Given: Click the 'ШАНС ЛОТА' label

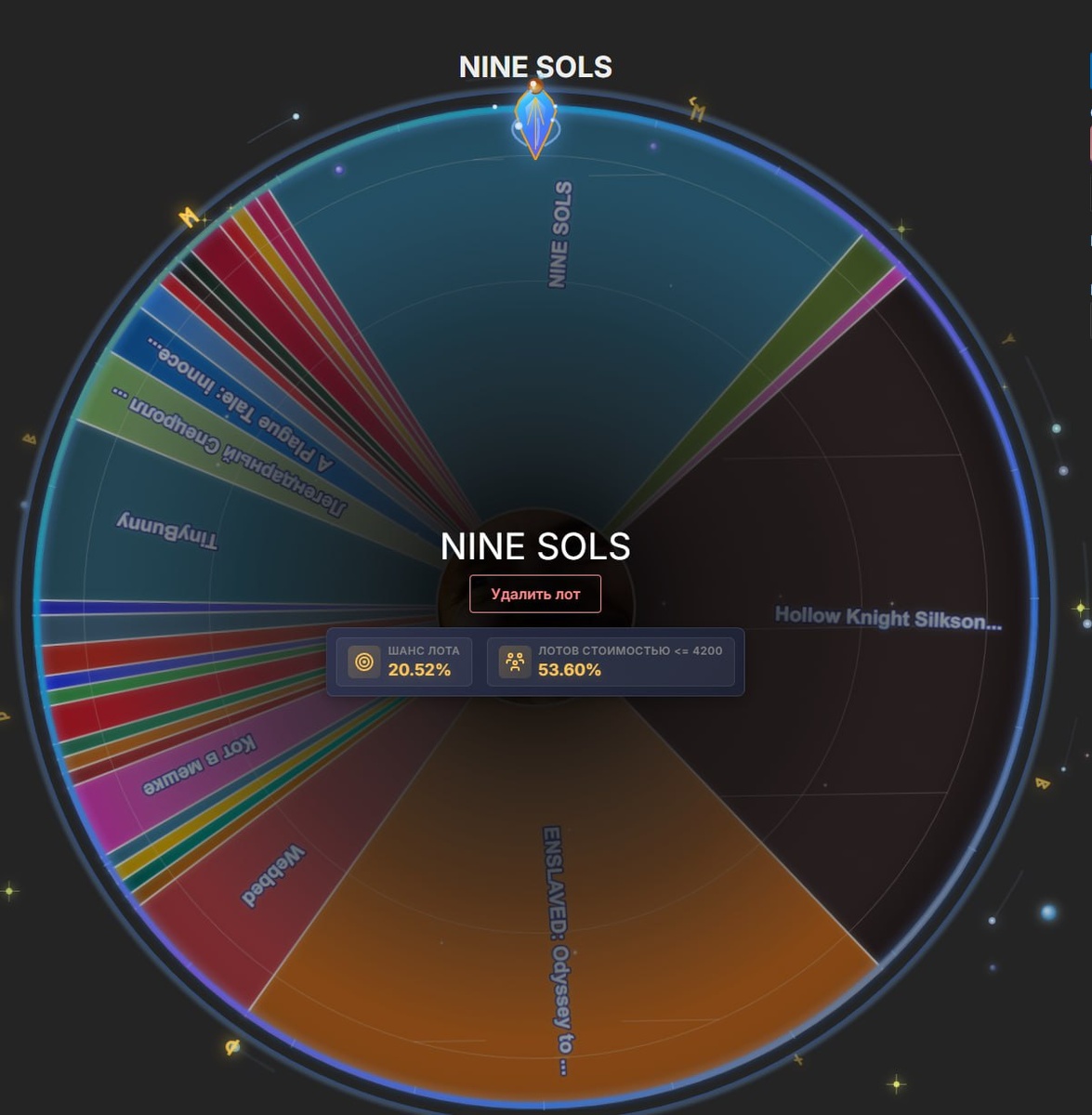Looking at the screenshot, I should click(x=424, y=650).
